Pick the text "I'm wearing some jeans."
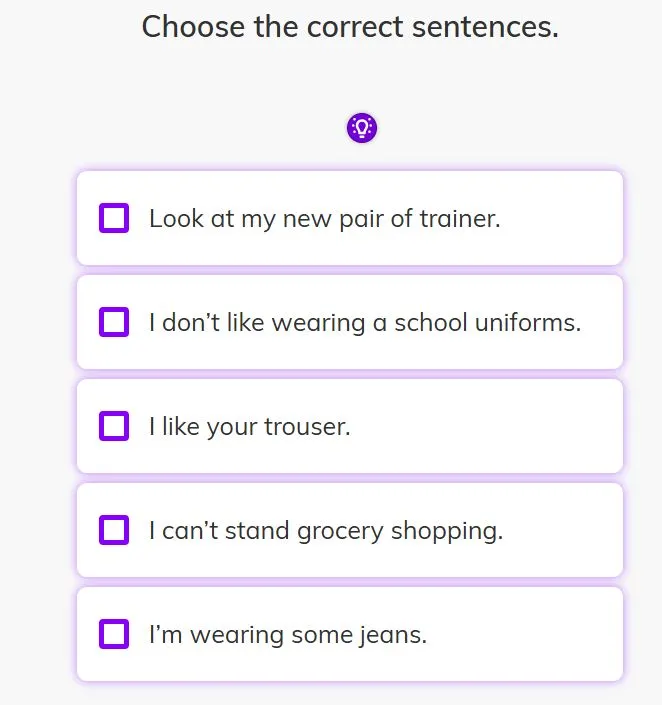 [287, 635]
